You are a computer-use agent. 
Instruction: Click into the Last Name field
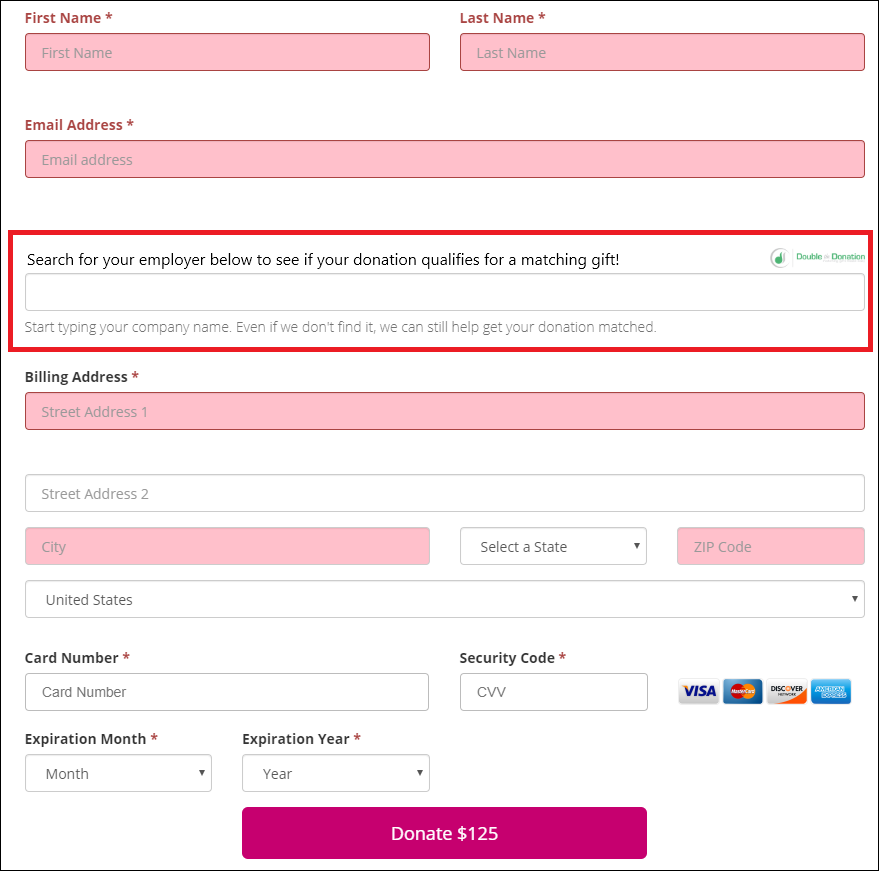662,53
